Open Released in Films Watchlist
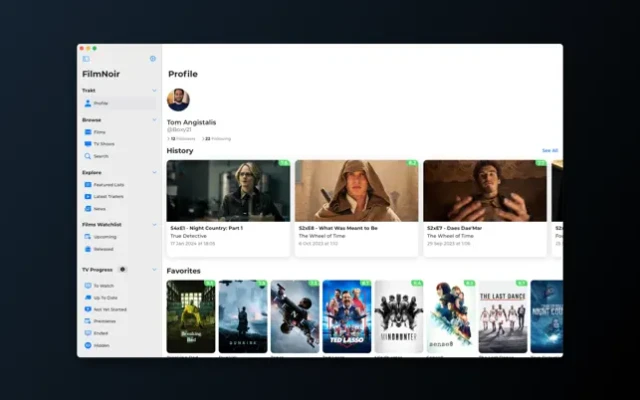 (118, 249)
